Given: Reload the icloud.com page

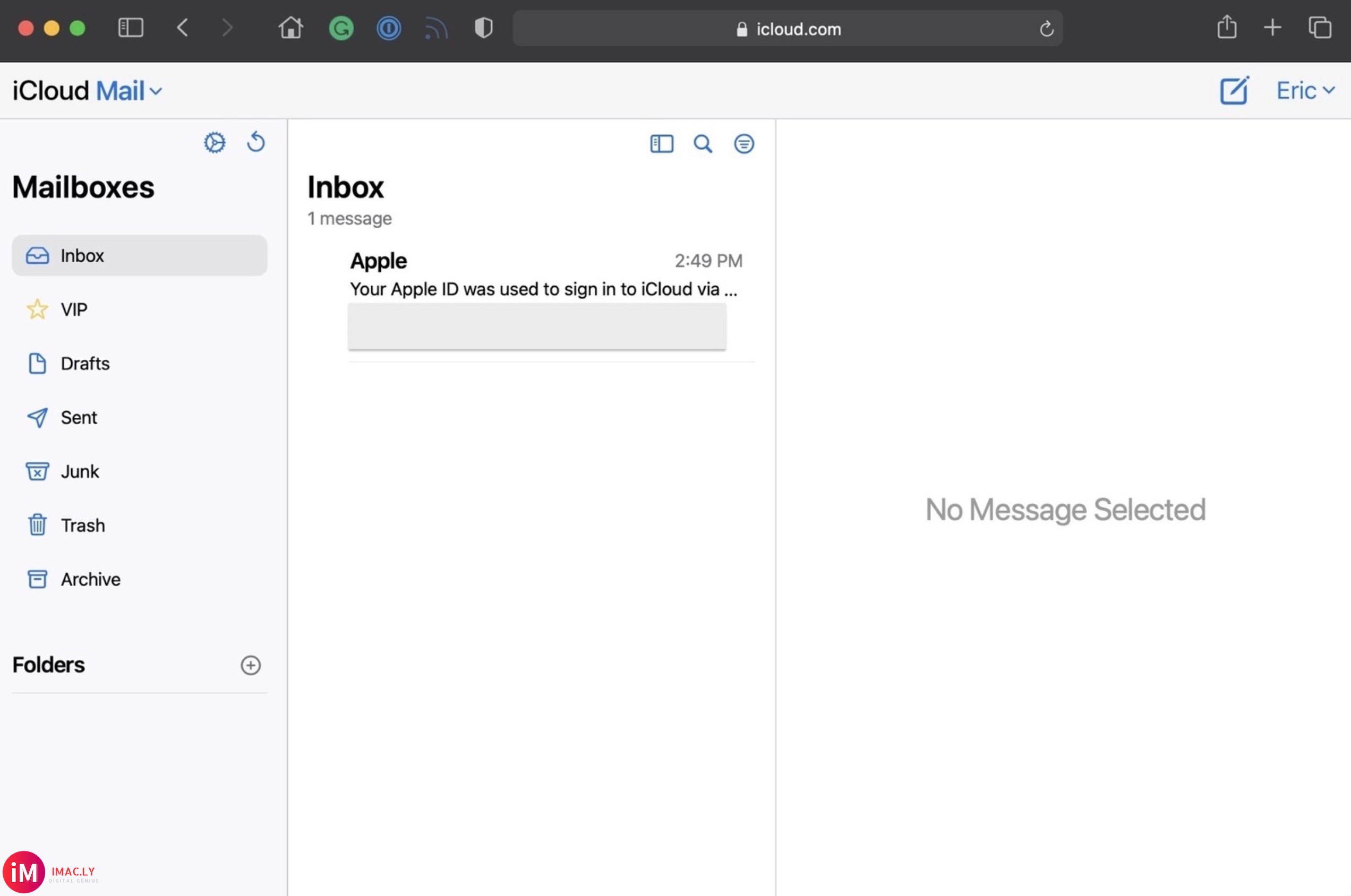Looking at the screenshot, I should [x=1046, y=28].
